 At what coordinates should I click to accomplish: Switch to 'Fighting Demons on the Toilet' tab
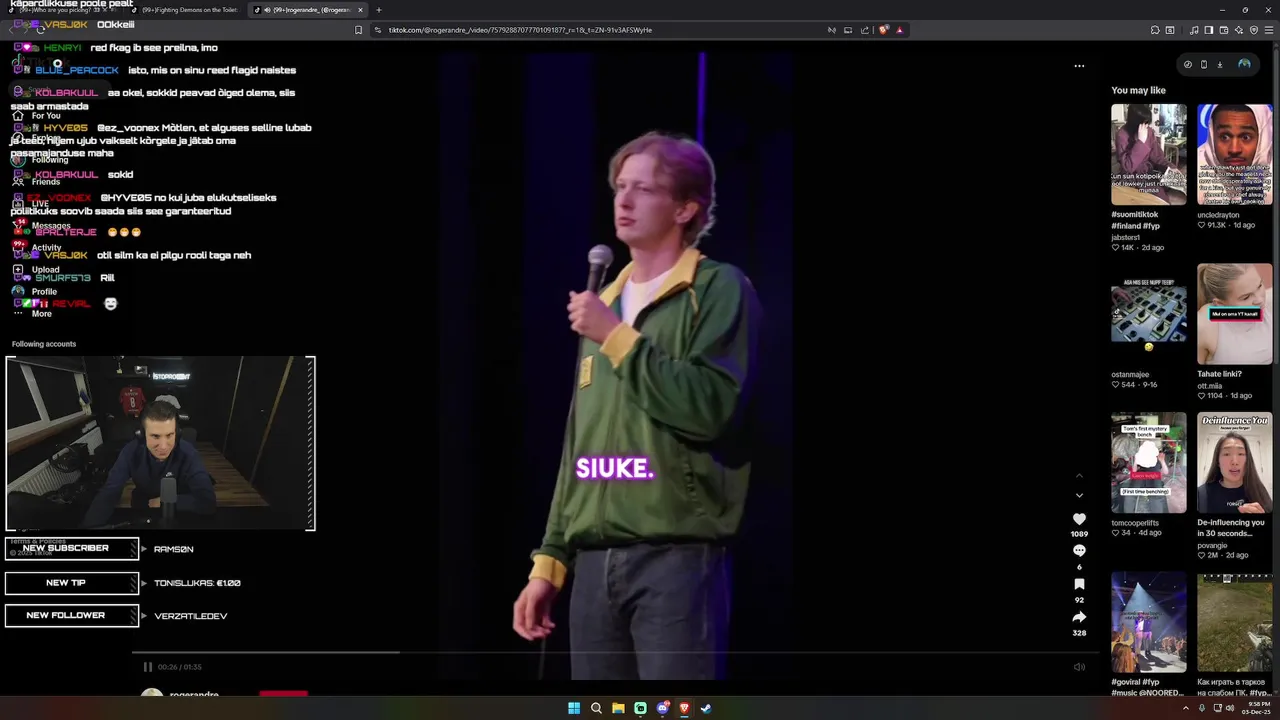point(189,10)
